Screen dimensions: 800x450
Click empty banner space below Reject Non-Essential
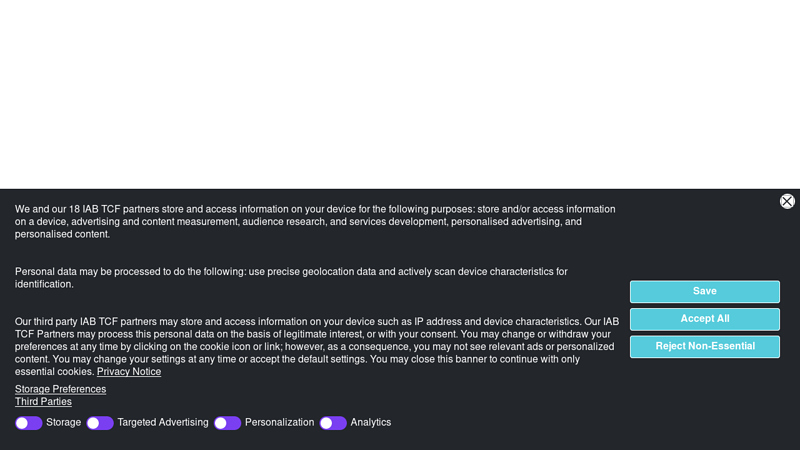pos(705,403)
